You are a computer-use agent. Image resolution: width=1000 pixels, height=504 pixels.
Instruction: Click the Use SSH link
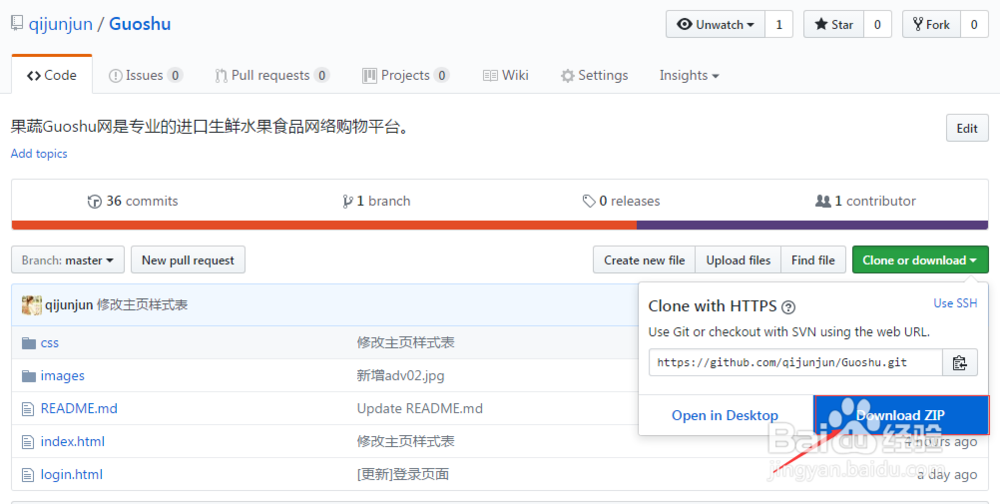pyautogui.click(x=955, y=304)
